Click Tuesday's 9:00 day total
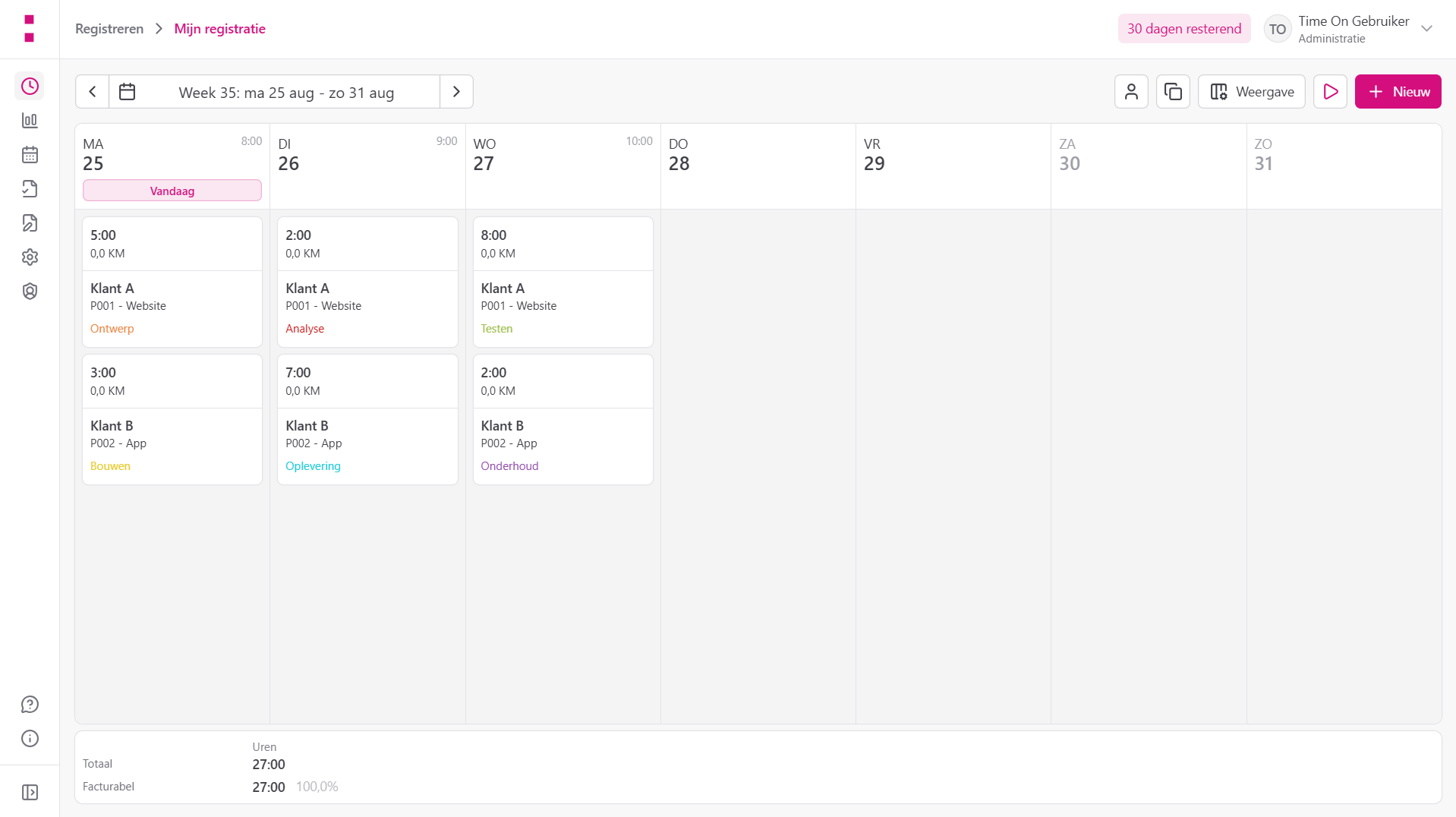 click(x=446, y=141)
